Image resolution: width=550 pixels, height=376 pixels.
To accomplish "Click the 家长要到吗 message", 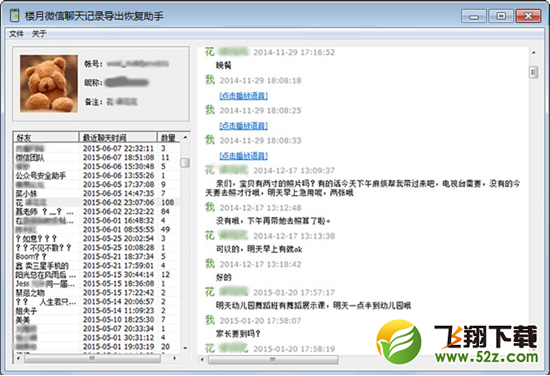I will pos(238,334).
